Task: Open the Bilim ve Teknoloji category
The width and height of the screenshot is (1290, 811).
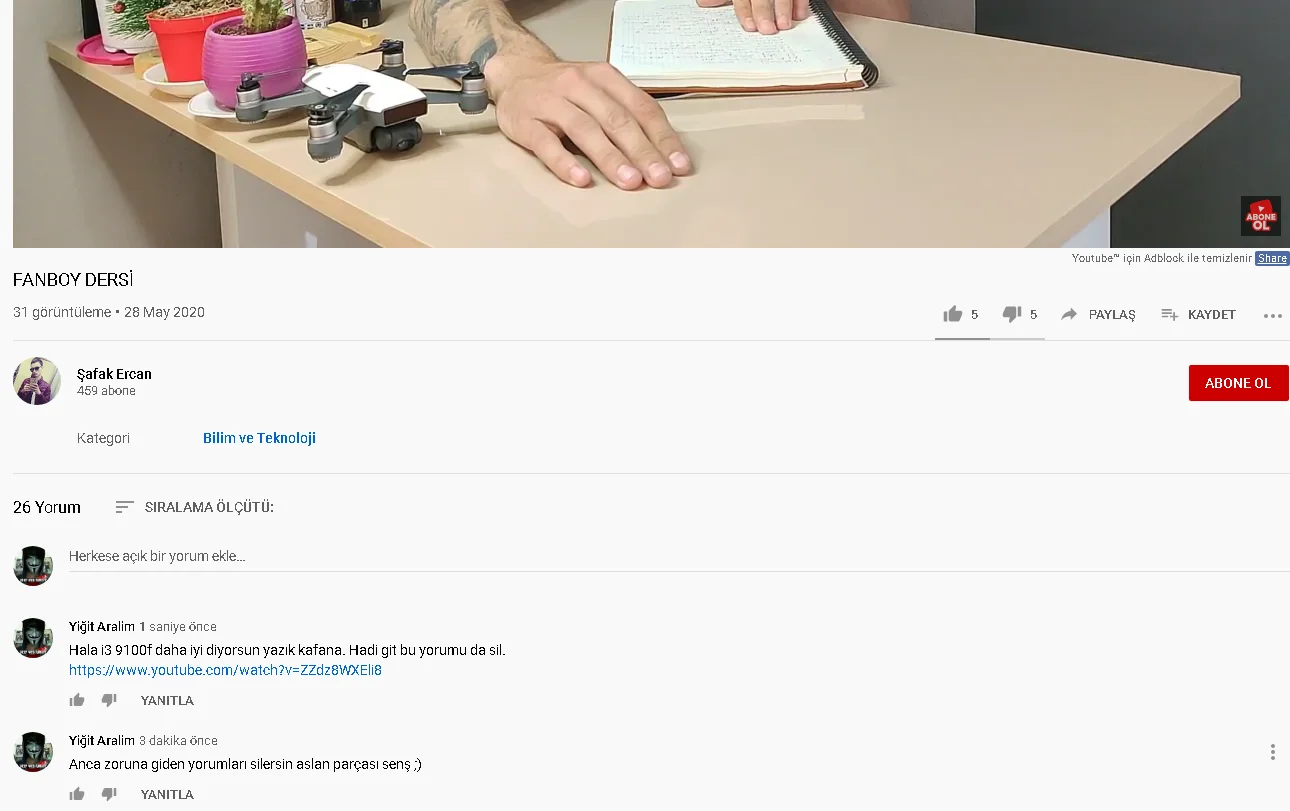Action: [259, 438]
